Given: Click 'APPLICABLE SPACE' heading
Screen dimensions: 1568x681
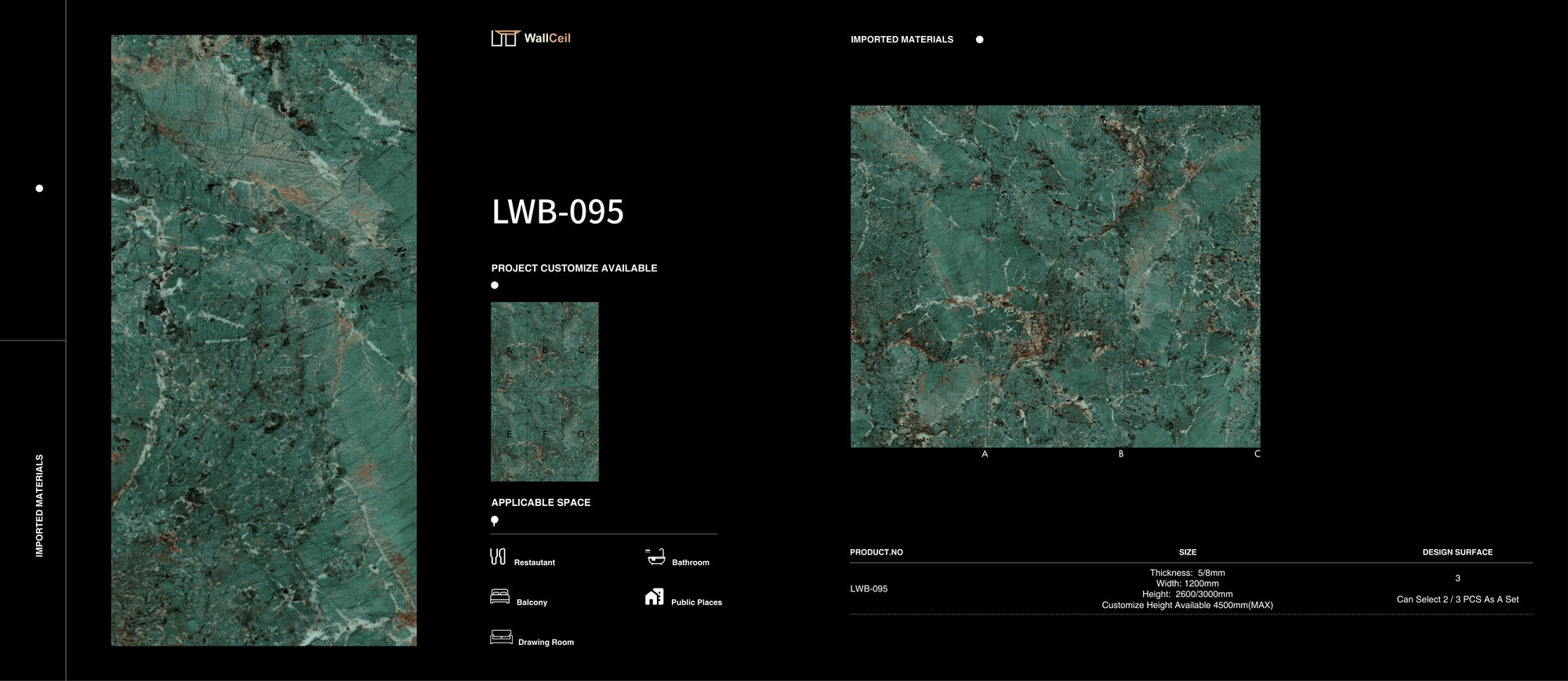Looking at the screenshot, I should 541,502.
